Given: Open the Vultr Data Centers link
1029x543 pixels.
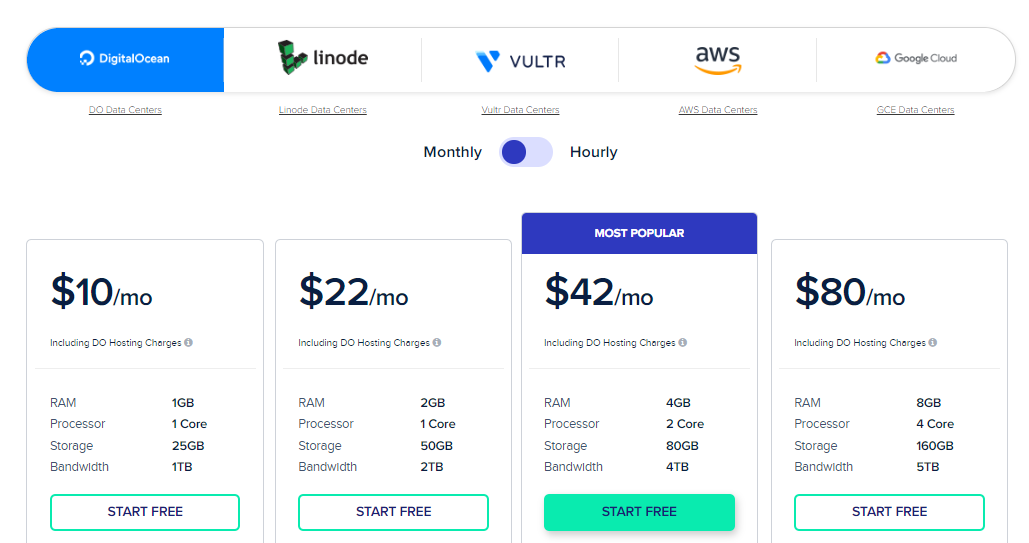Looking at the screenshot, I should pos(520,110).
